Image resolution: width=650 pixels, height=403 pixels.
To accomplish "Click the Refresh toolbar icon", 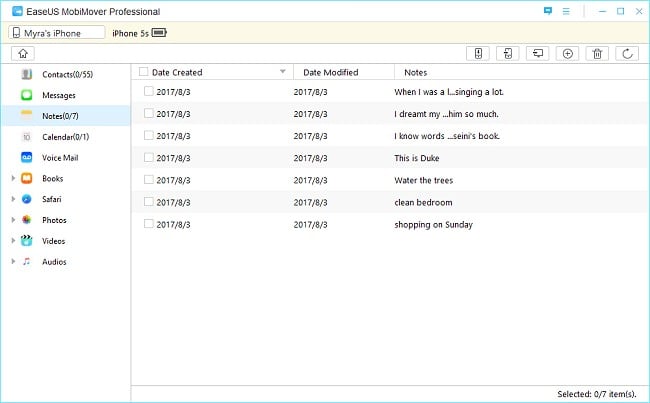I will point(627,53).
